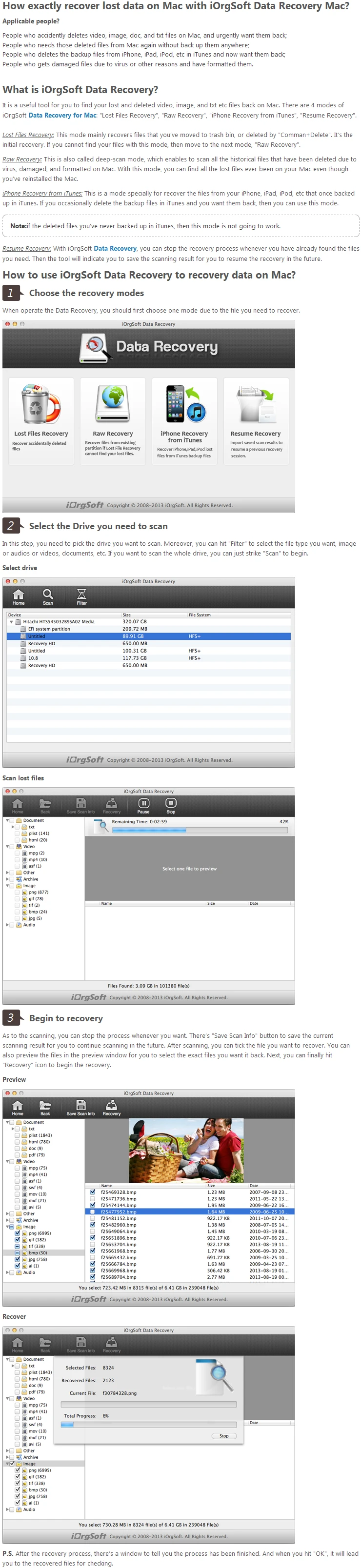Expand Audio folder in scanning window
This screenshot has width=361, height=1568.
tap(7, 925)
